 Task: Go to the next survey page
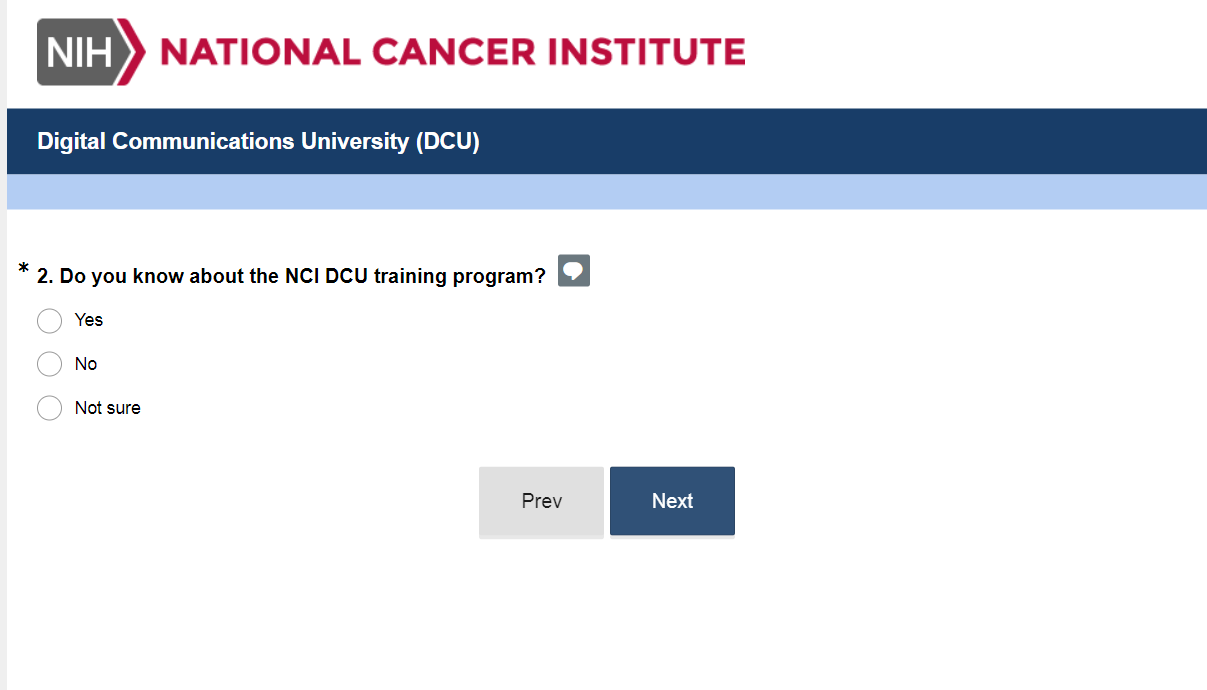point(672,501)
